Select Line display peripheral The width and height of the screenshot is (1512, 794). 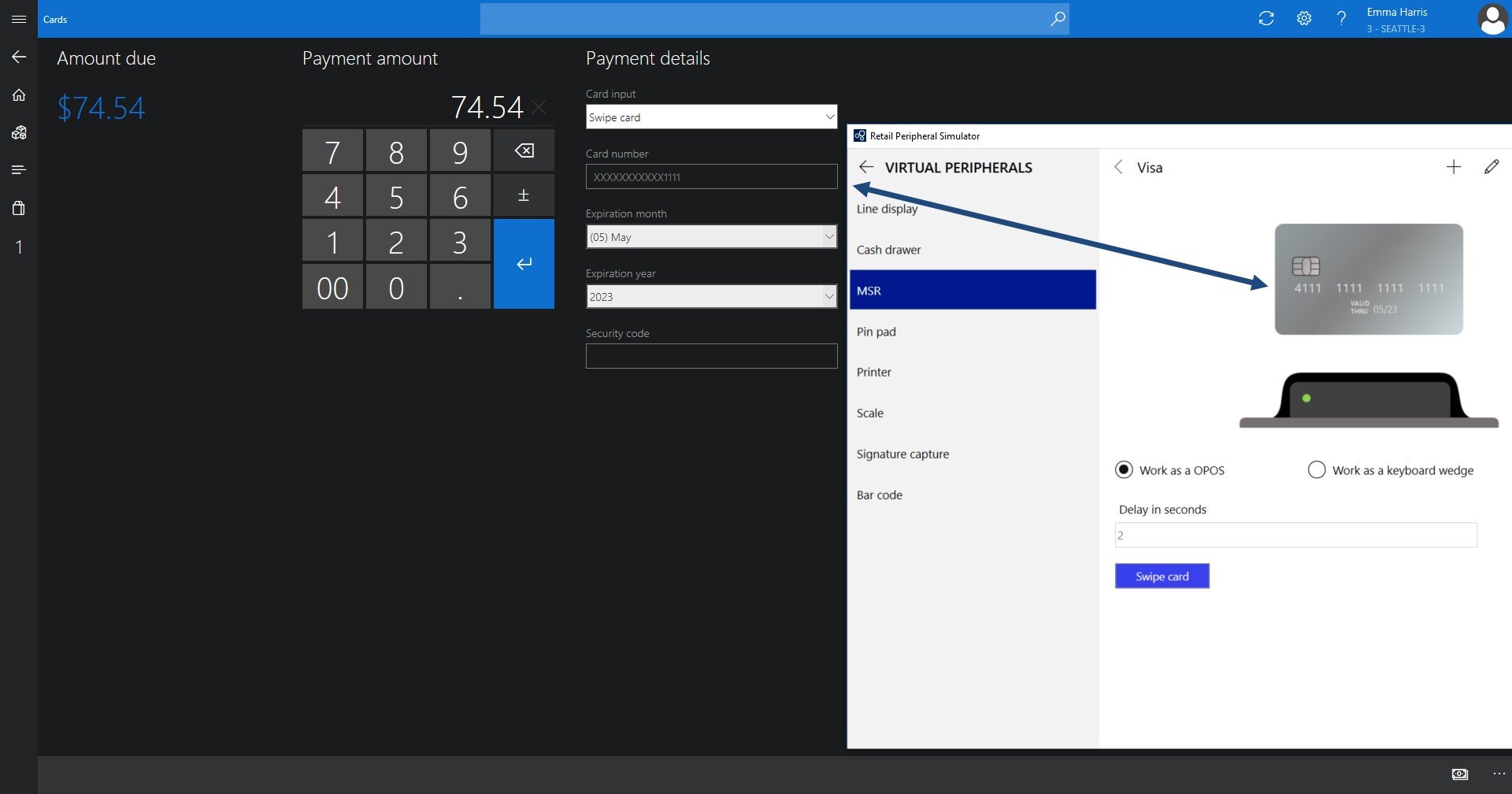[x=973, y=209]
